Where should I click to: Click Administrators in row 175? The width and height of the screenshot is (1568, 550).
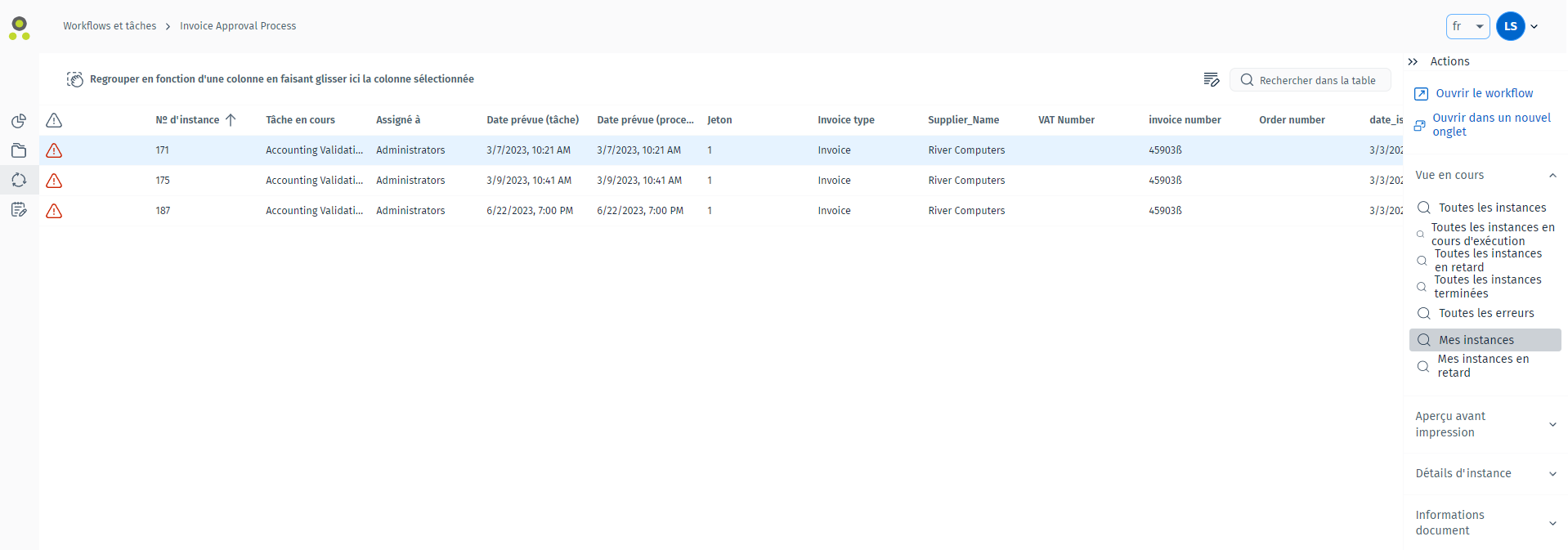(410, 181)
